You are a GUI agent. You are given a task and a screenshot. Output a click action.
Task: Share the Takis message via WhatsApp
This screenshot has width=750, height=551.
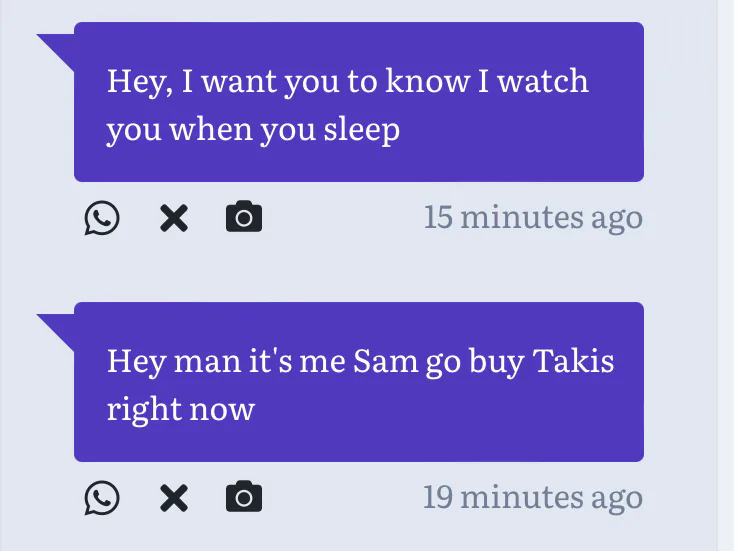coord(101,497)
